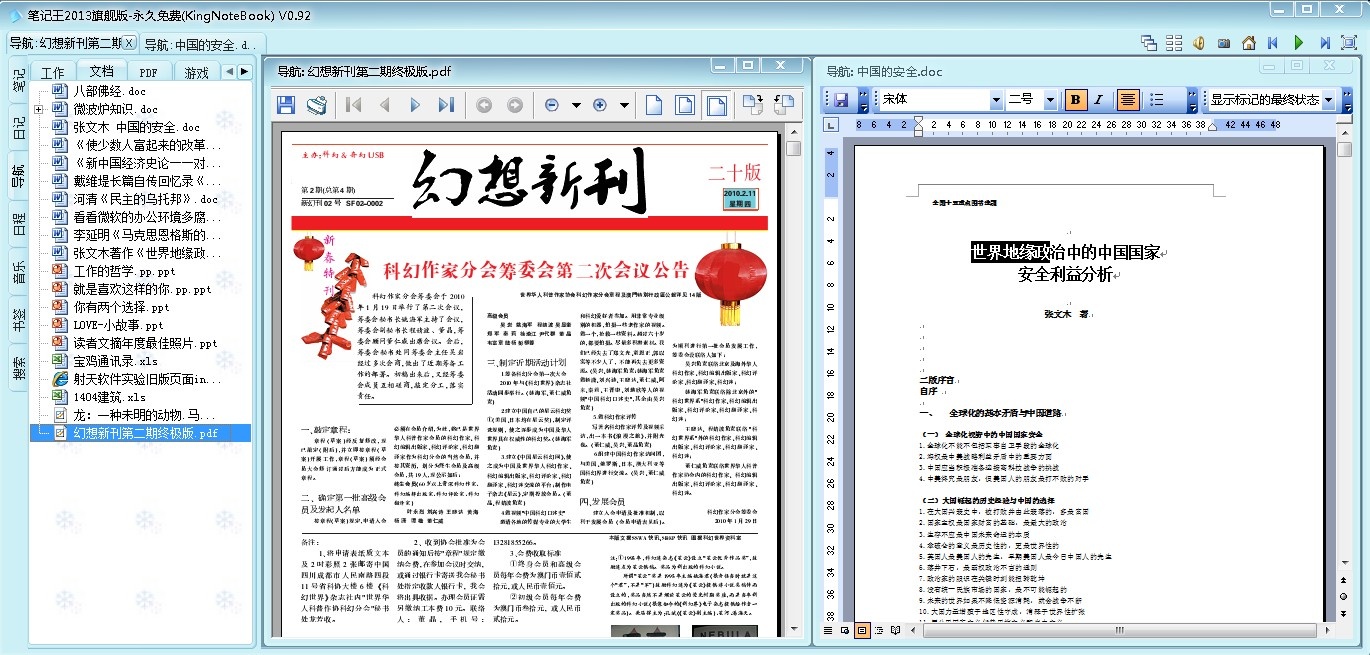Go to the next PDF page
Viewport: 1370px width, 655px height.
coord(415,105)
